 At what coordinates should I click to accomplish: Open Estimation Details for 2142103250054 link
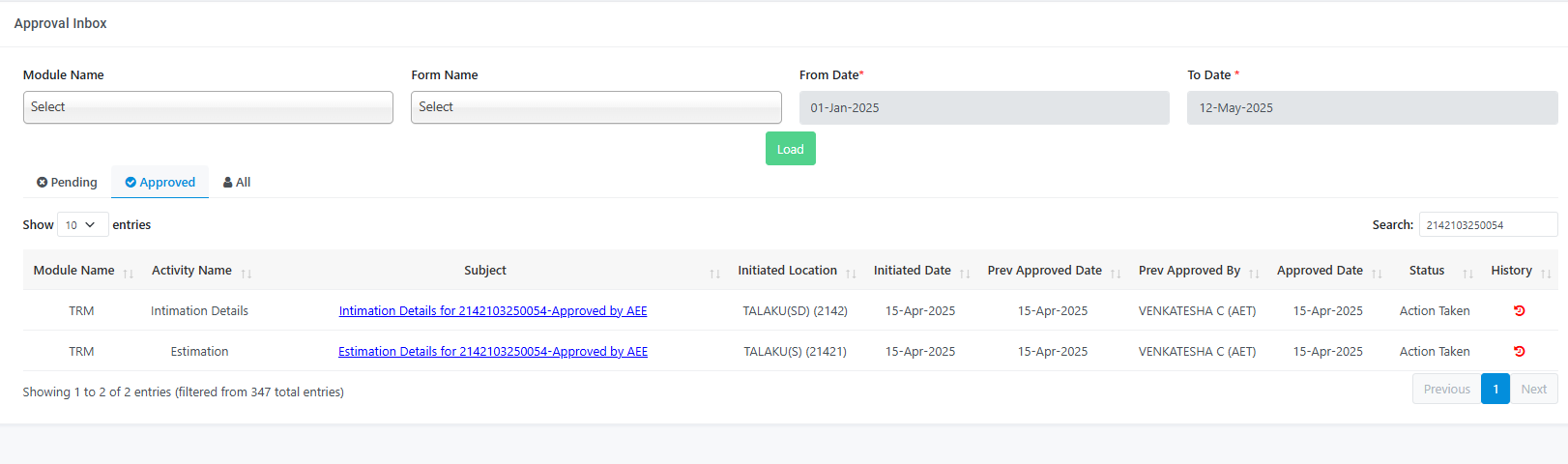[493, 351]
